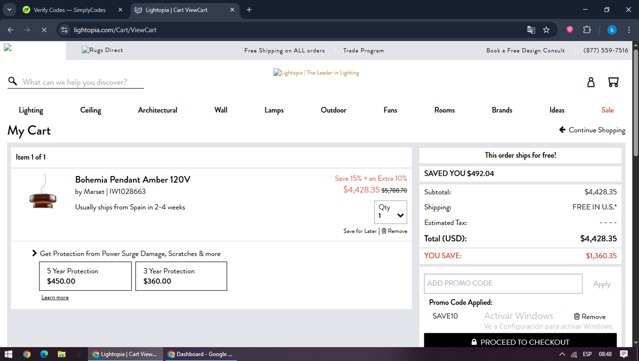
Task: Click Save for Later on Bohemia Pendant
Action: (360, 231)
